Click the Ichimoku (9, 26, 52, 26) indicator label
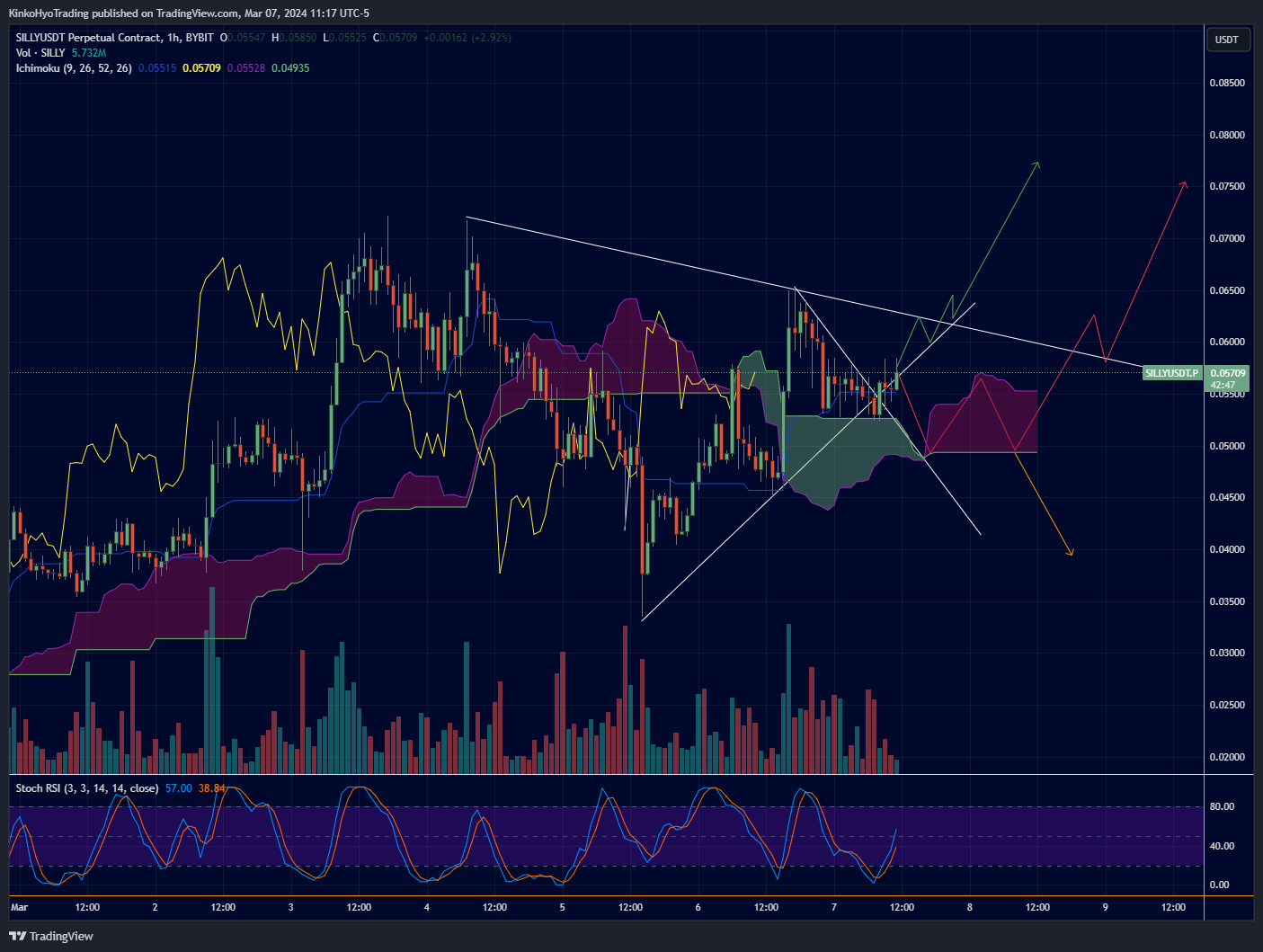 [74, 68]
